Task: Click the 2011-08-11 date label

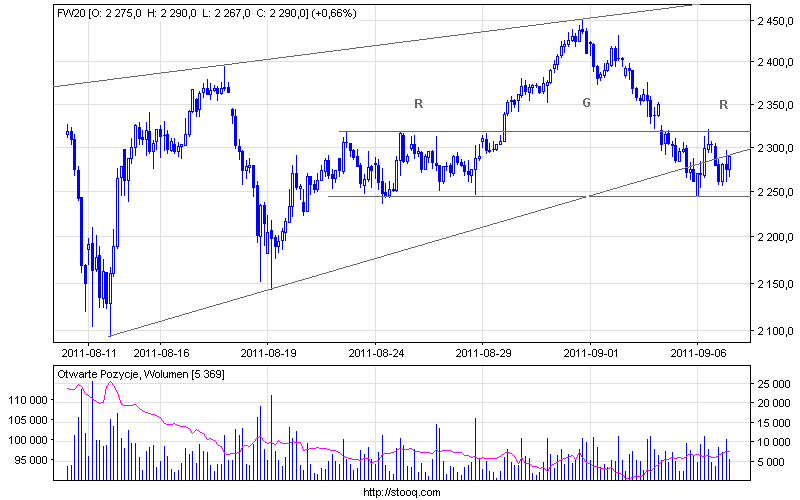Action: pos(89,353)
